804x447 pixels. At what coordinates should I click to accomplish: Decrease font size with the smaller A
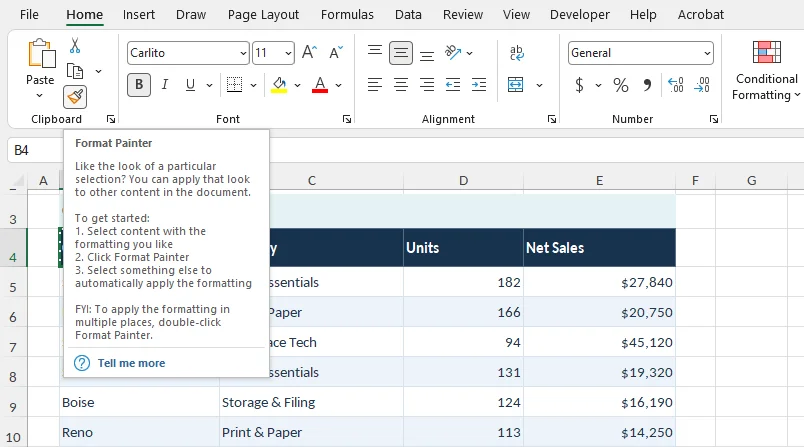pos(336,52)
